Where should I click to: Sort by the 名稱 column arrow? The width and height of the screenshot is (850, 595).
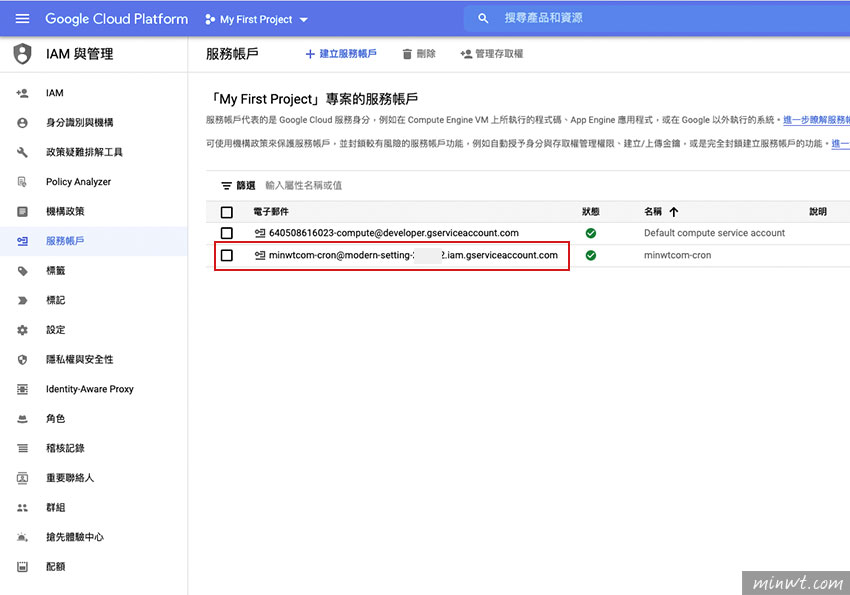[x=674, y=212]
